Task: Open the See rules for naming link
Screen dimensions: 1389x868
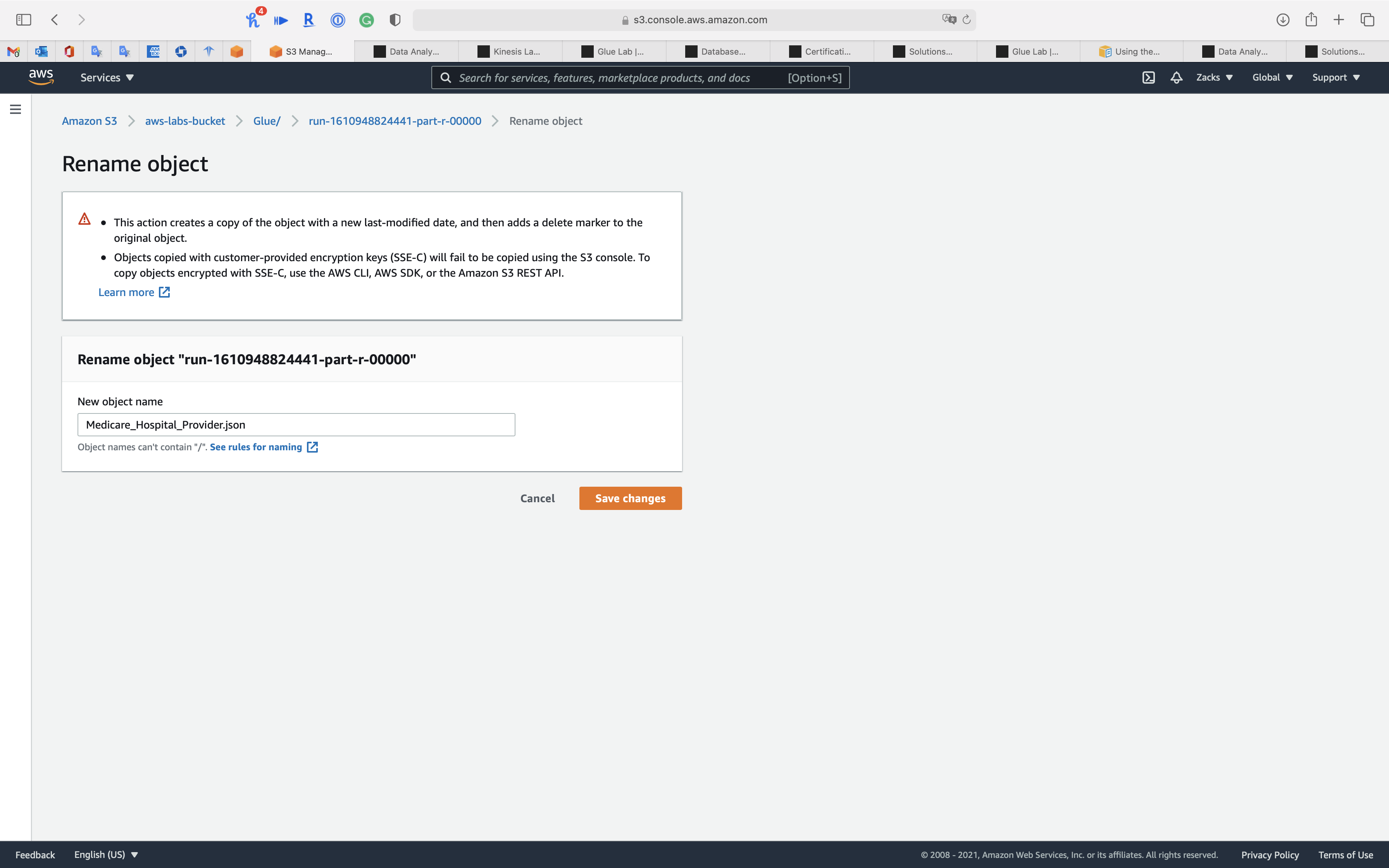Action: [256, 447]
